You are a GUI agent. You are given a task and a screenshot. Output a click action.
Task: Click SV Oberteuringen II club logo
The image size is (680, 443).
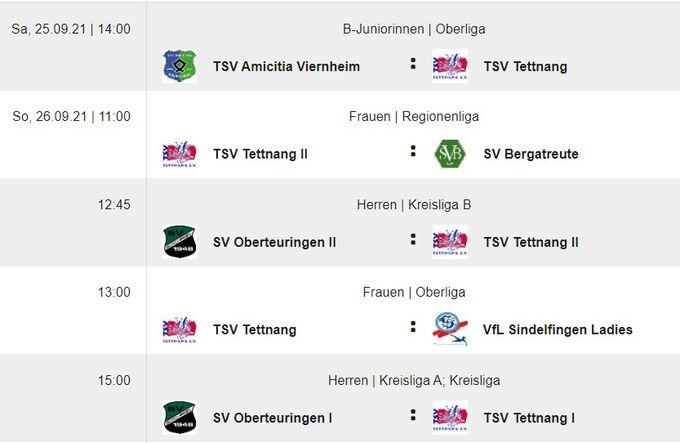179,242
